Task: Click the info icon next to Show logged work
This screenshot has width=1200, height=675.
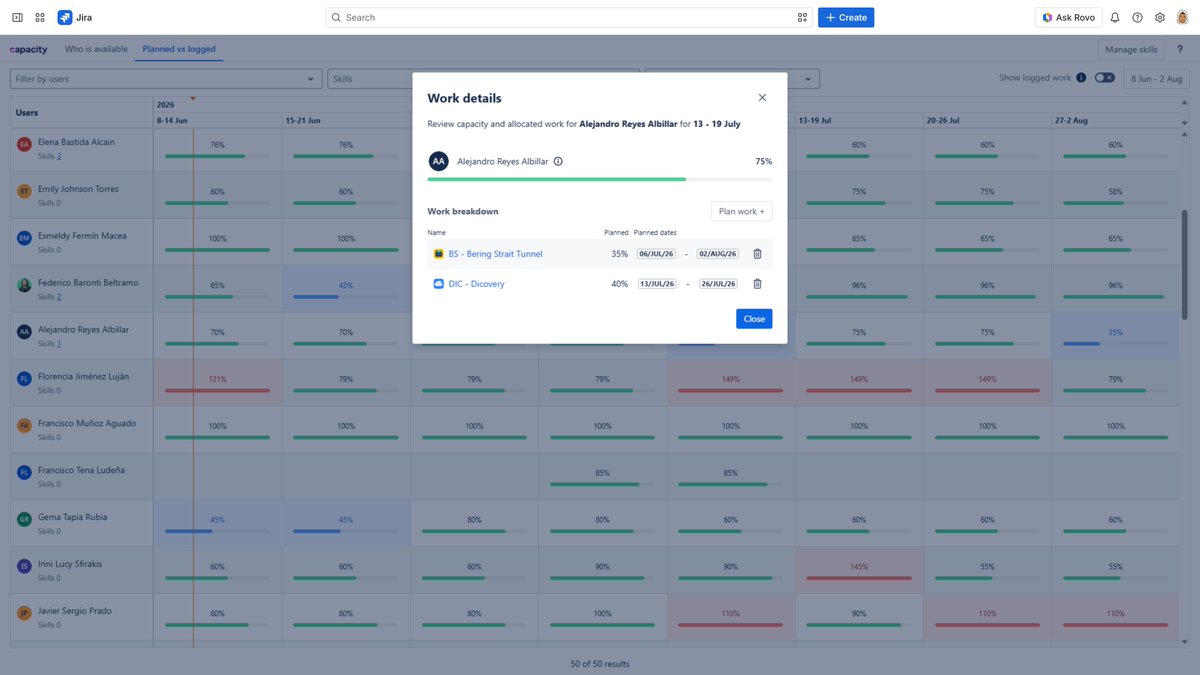Action: coord(1081,78)
